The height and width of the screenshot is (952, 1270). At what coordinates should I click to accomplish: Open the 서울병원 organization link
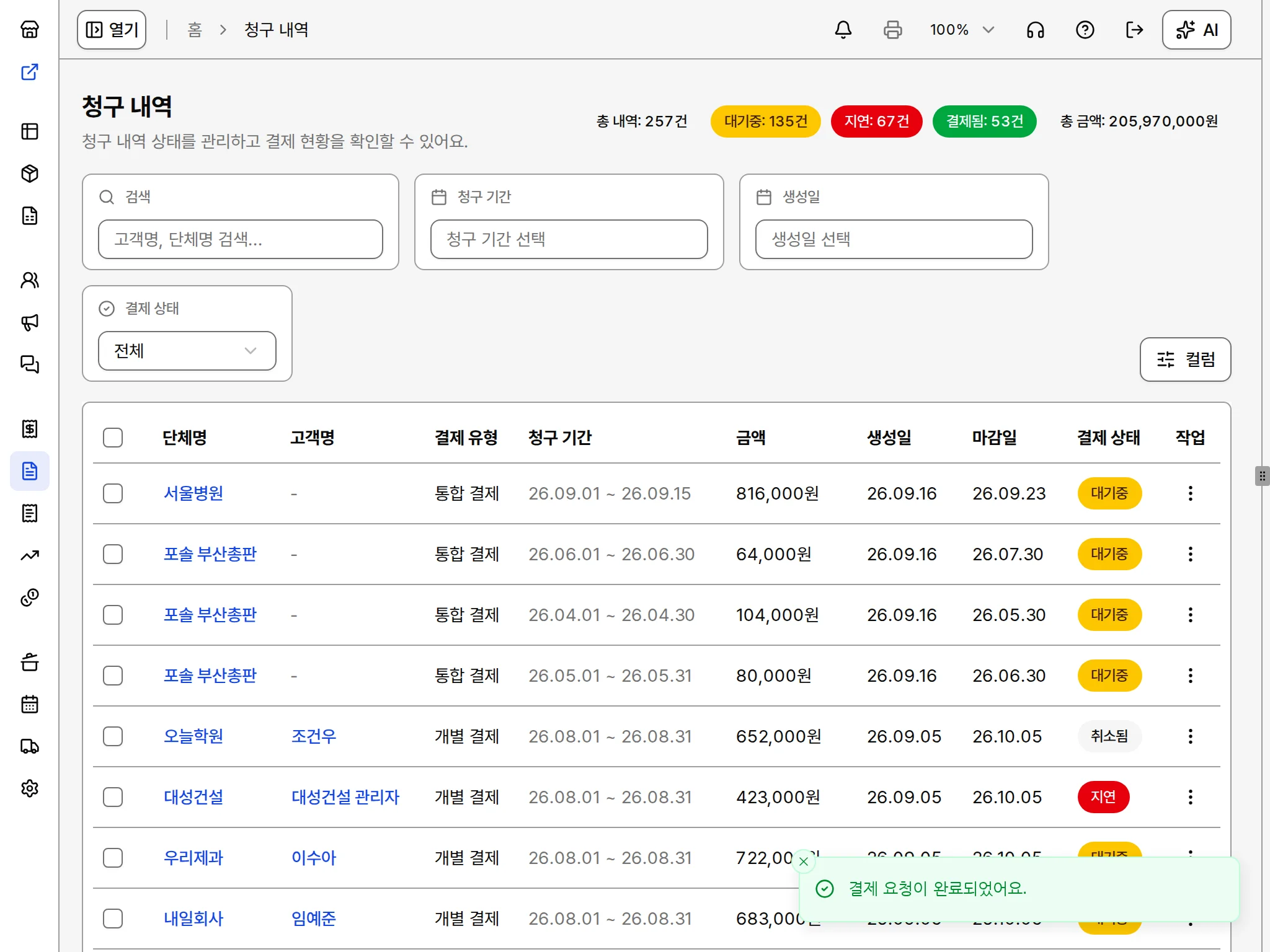193,493
